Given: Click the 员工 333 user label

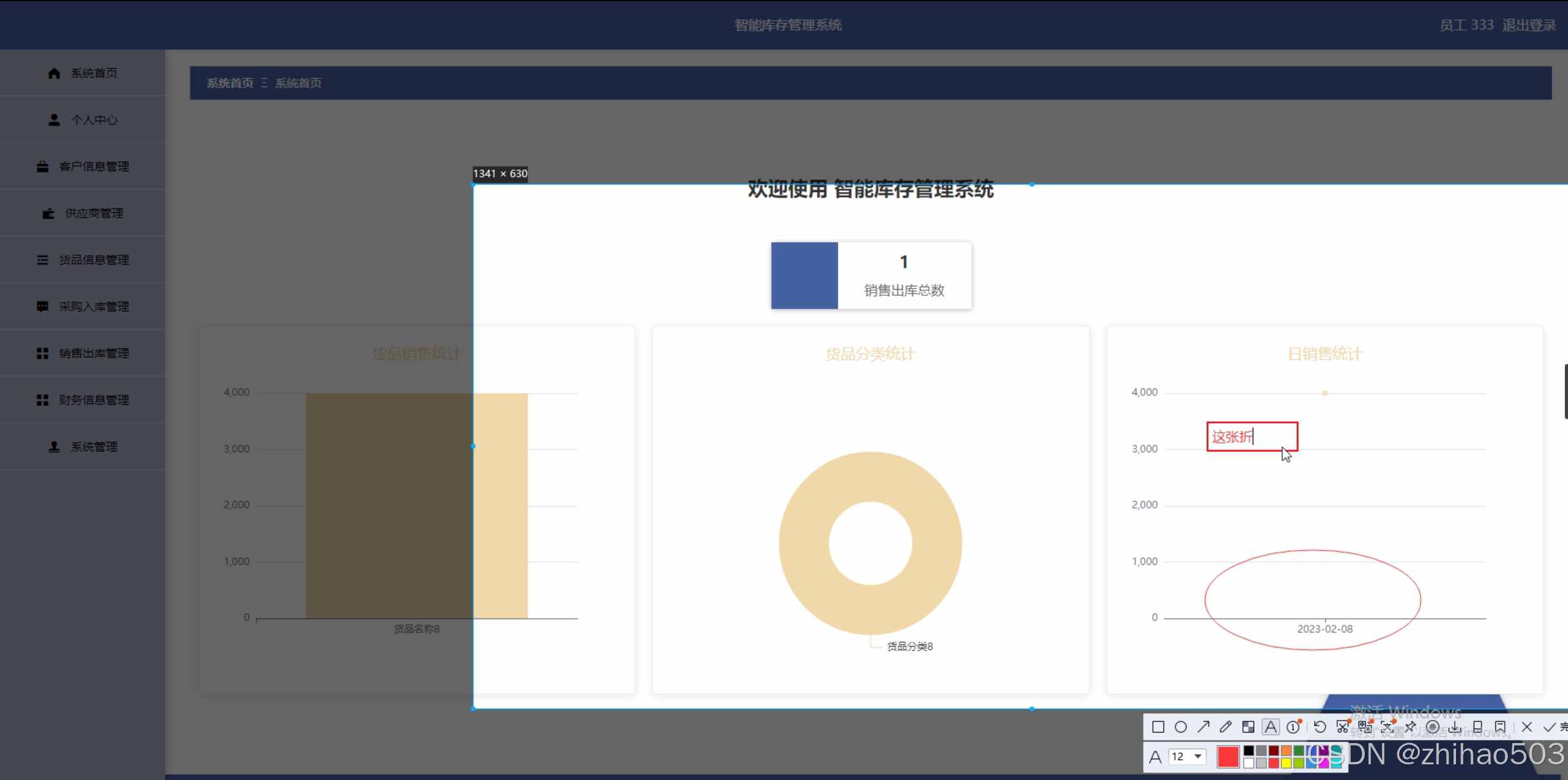Looking at the screenshot, I should (1466, 25).
